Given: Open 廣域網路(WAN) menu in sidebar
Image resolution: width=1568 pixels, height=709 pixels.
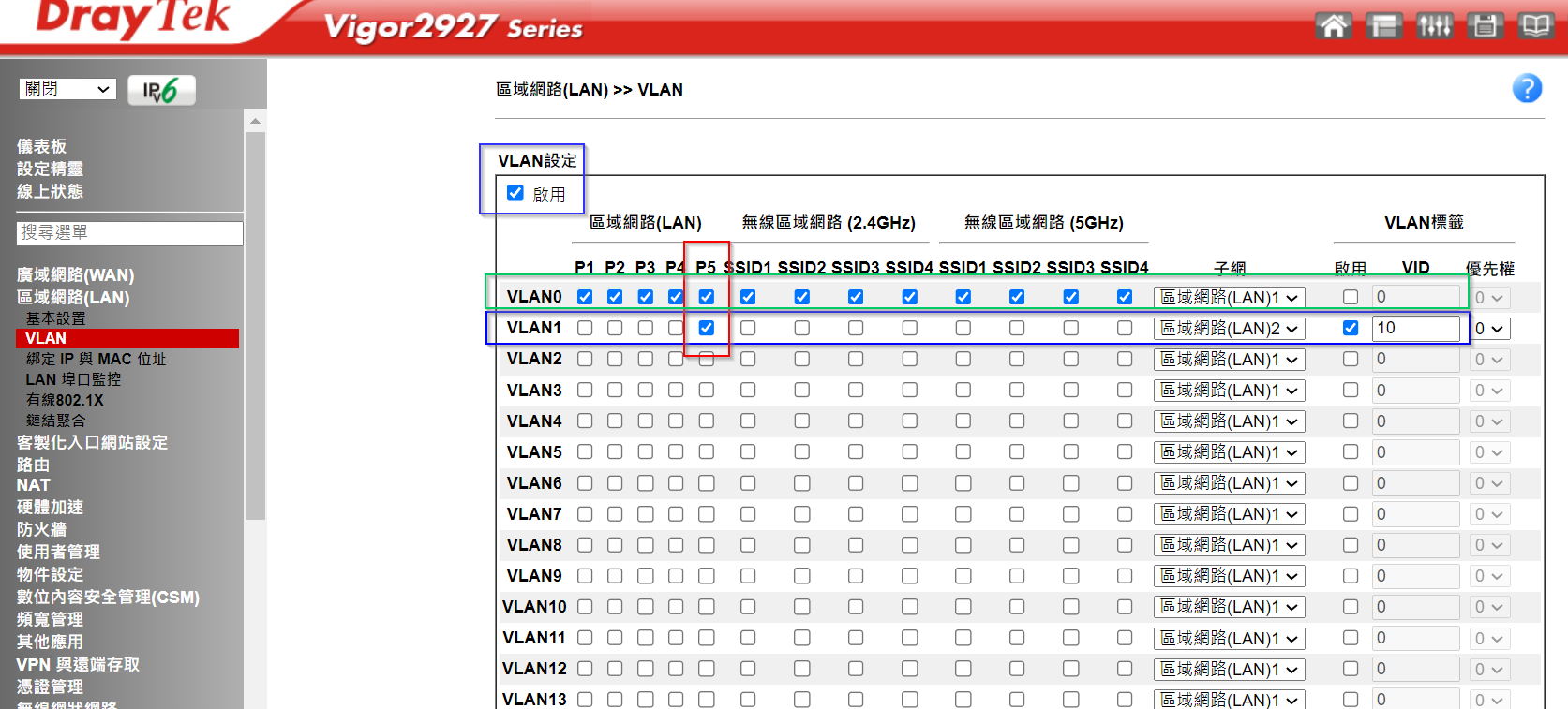Looking at the screenshot, I should [x=76, y=274].
